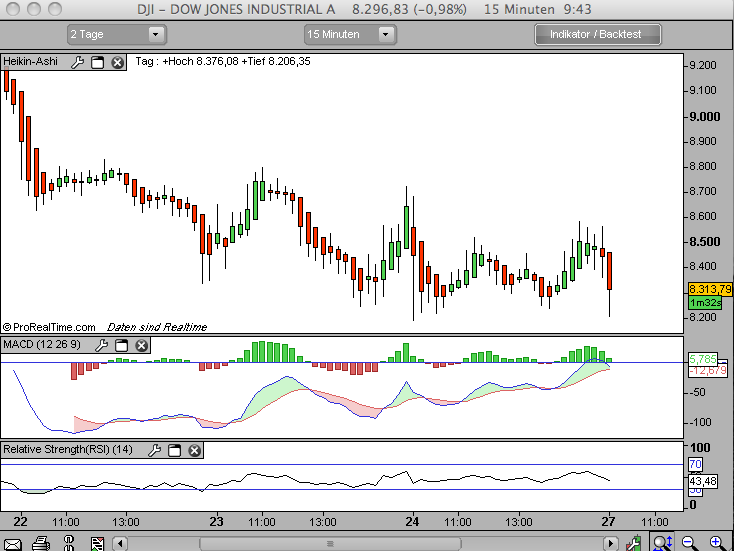
Task: Click the date label 23 on time axis
Action: coord(216,522)
